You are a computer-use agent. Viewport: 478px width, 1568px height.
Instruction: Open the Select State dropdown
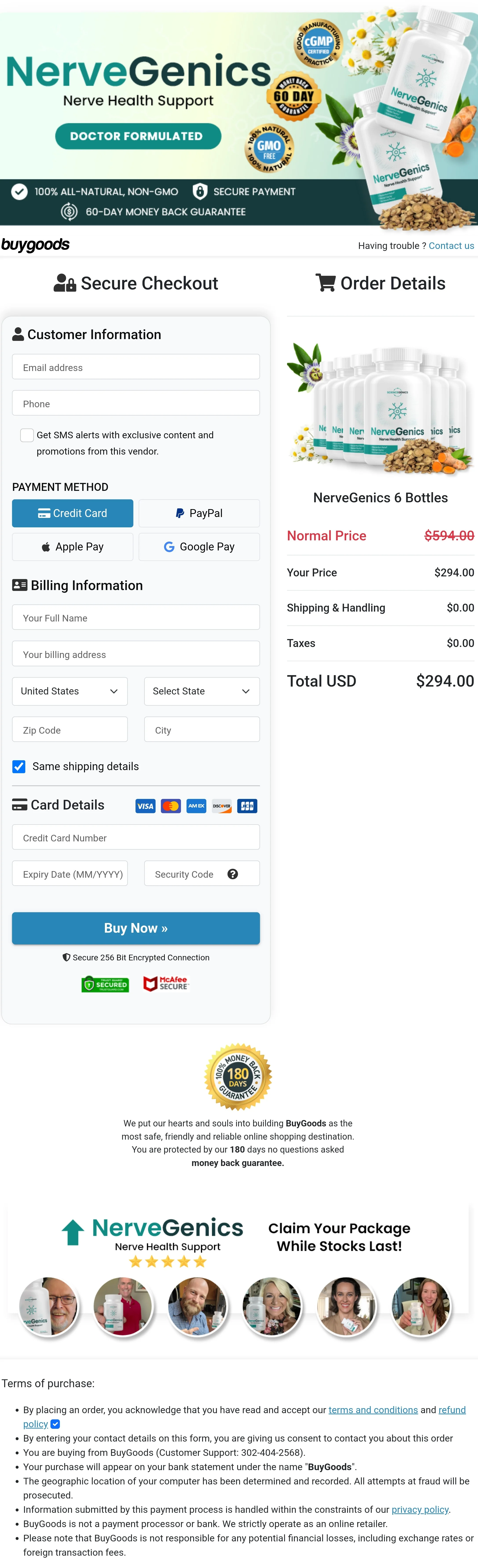point(202,691)
